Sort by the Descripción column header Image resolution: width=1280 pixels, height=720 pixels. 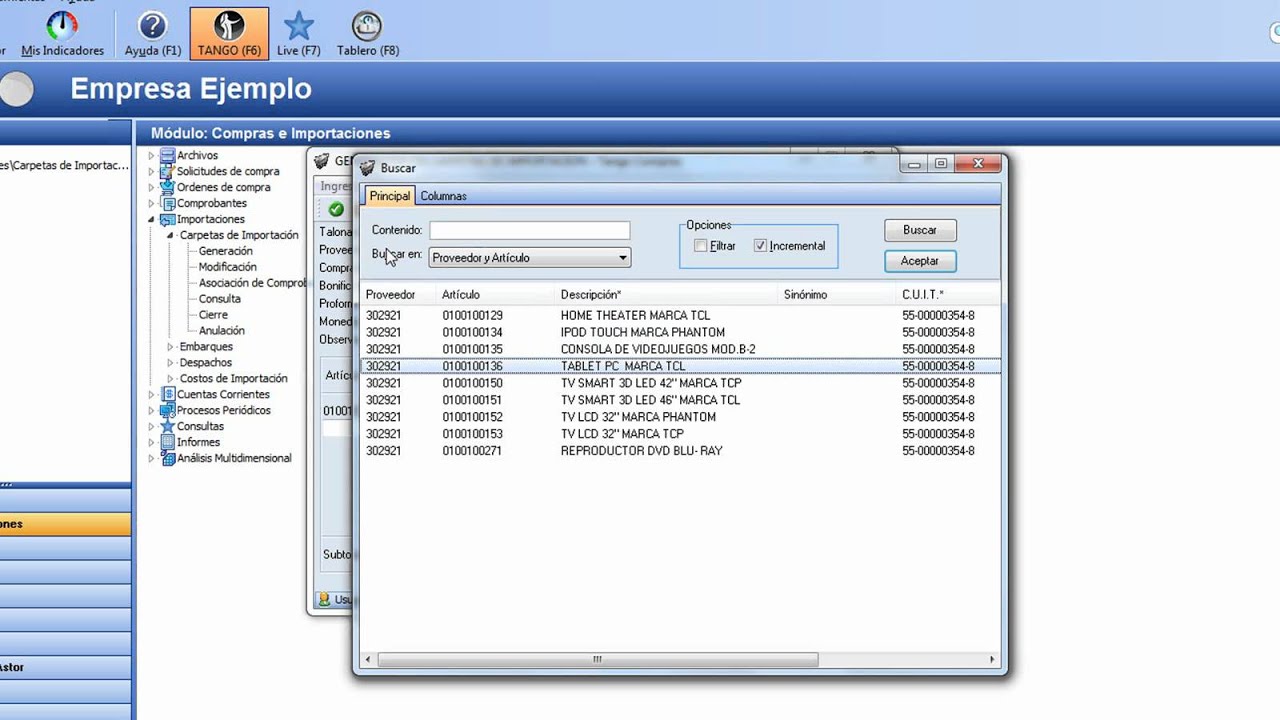667,295
